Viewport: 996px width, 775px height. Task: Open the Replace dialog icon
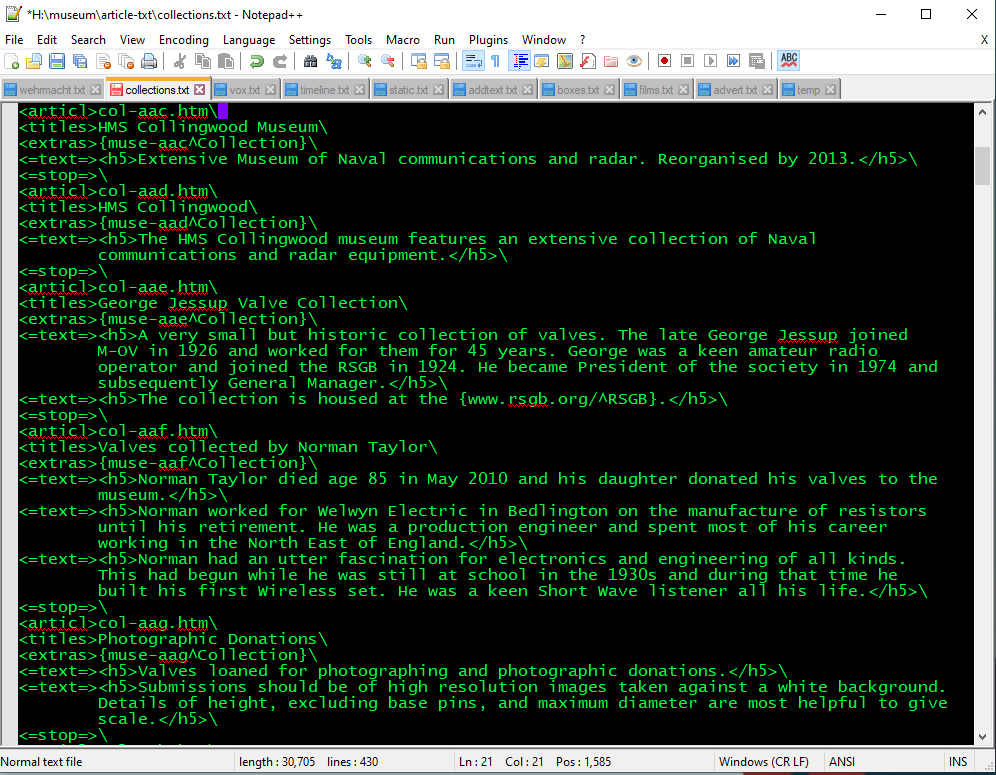[x=333, y=61]
